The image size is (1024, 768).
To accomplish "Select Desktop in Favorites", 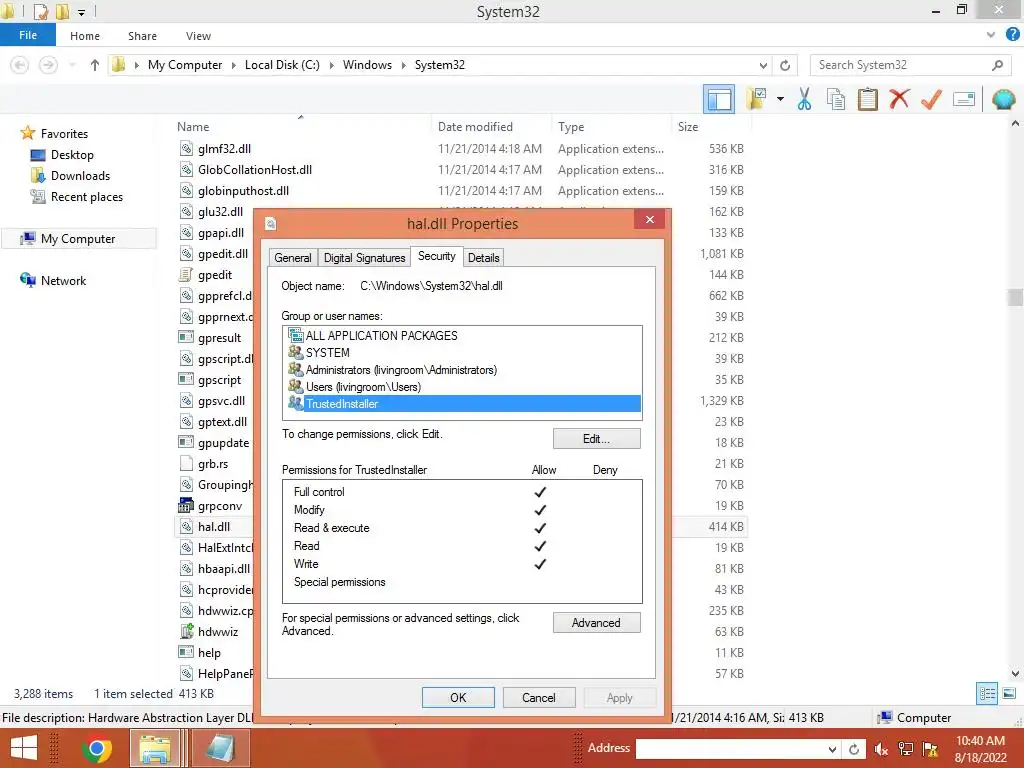I will (x=72, y=155).
